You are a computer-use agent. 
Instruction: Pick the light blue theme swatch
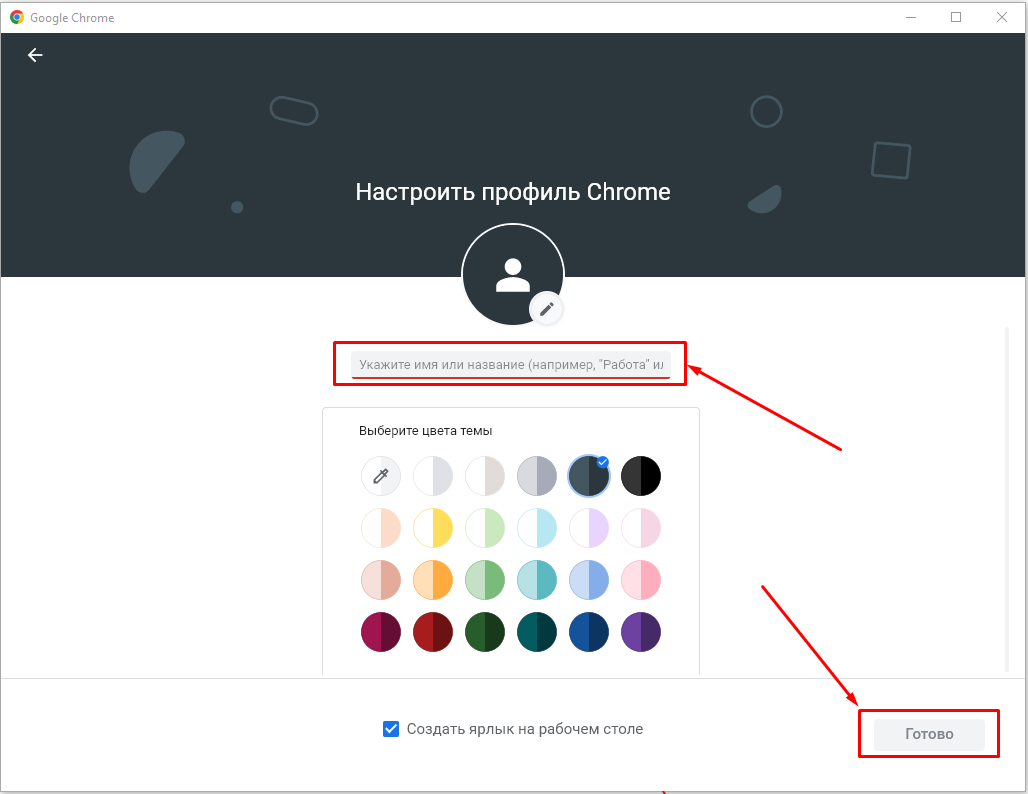pos(589,580)
